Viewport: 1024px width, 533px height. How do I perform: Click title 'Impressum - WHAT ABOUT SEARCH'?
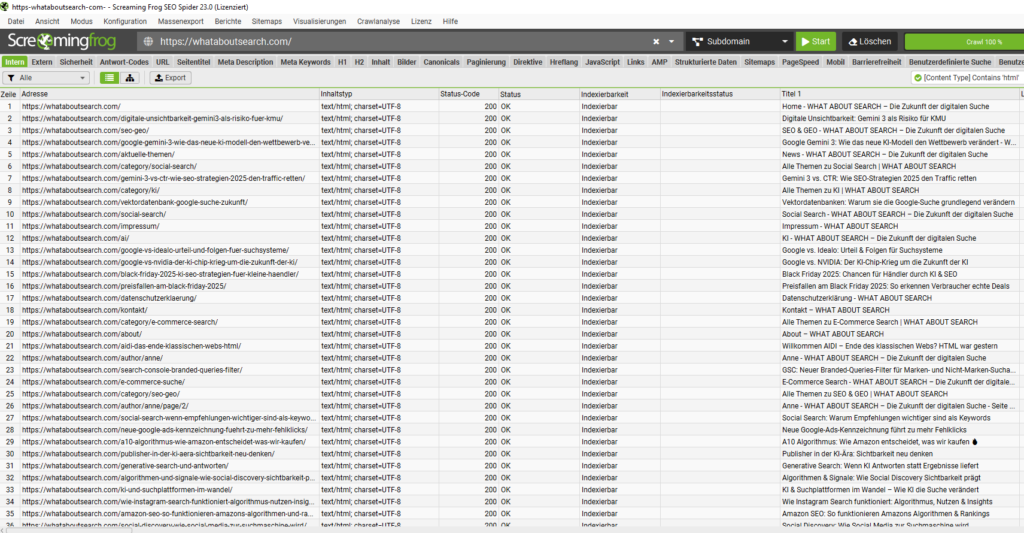[x=840, y=226]
